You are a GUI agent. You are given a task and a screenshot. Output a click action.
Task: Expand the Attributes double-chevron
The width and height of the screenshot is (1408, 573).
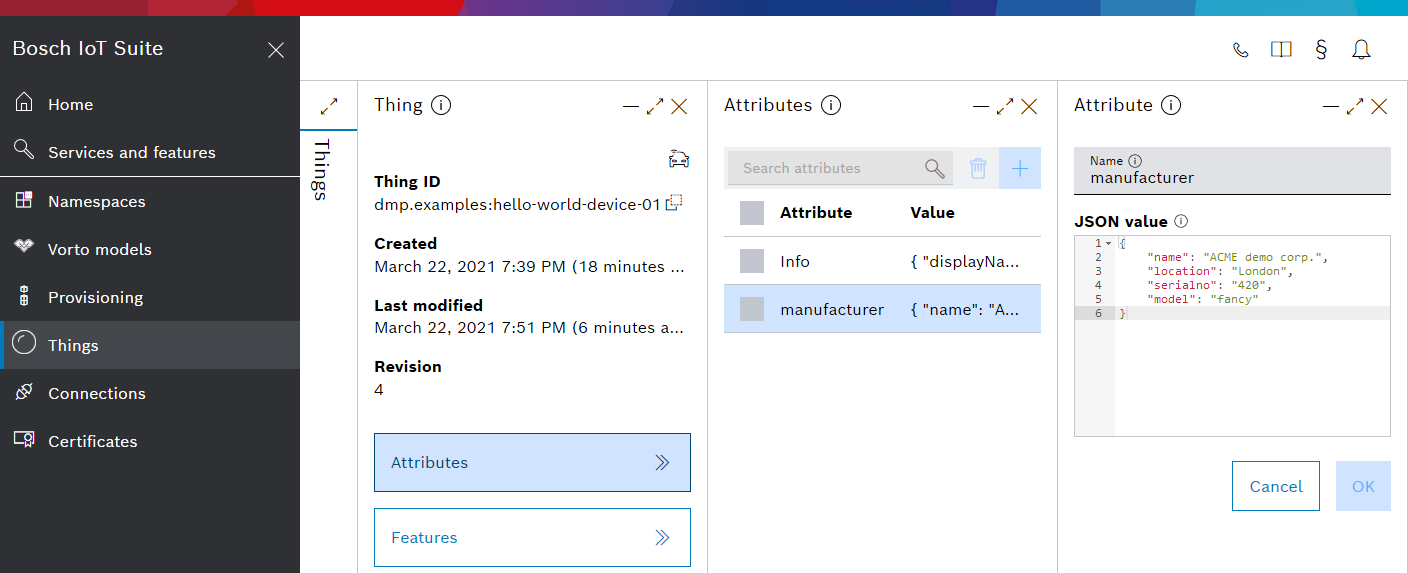coord(662,462)
